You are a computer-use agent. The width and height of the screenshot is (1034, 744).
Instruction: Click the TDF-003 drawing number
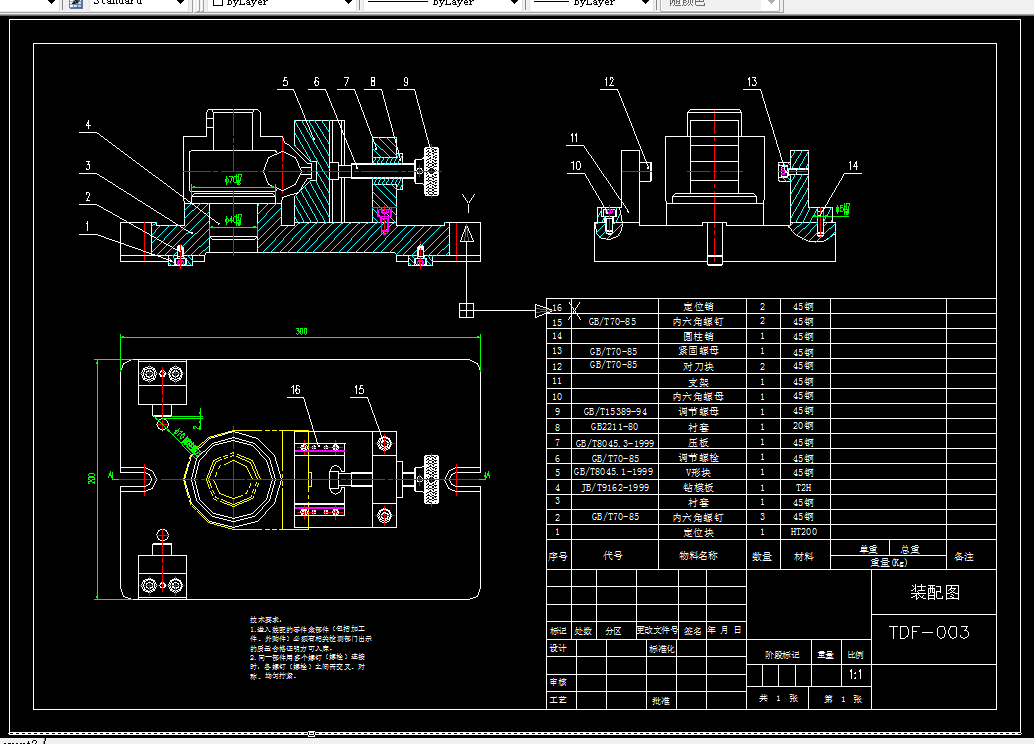point(929,632)
